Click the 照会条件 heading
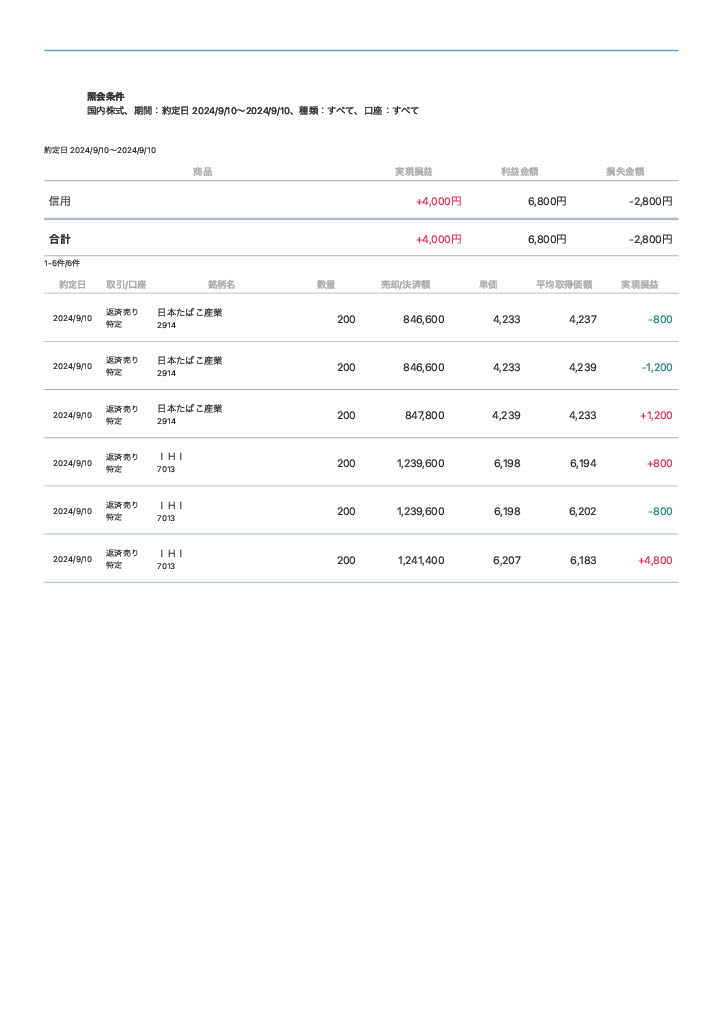 (106, 97)
